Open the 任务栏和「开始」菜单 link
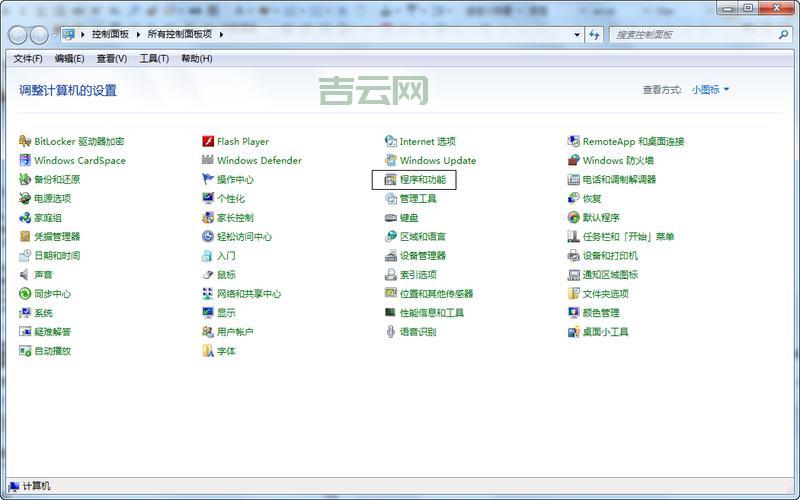 (x=629, y=236)
